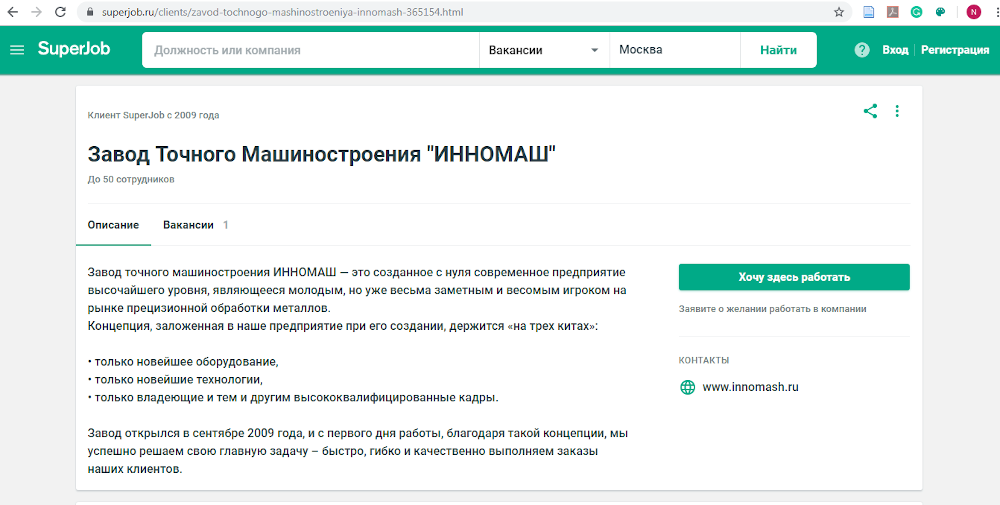Edit the 'Москва' city field

[675, 50]
